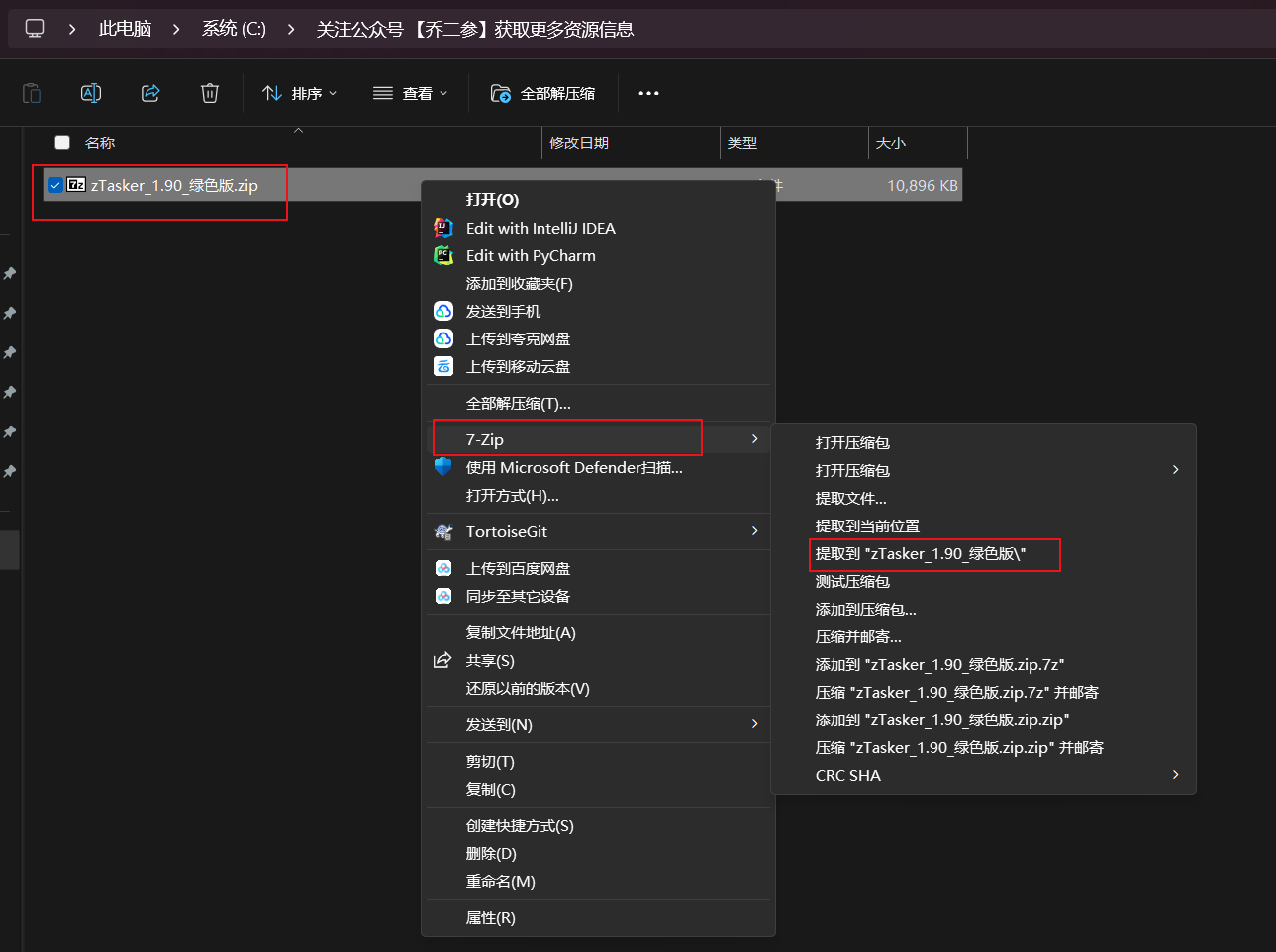
Task: Open the sort (排序) dropdown
Action: point(300,93)
